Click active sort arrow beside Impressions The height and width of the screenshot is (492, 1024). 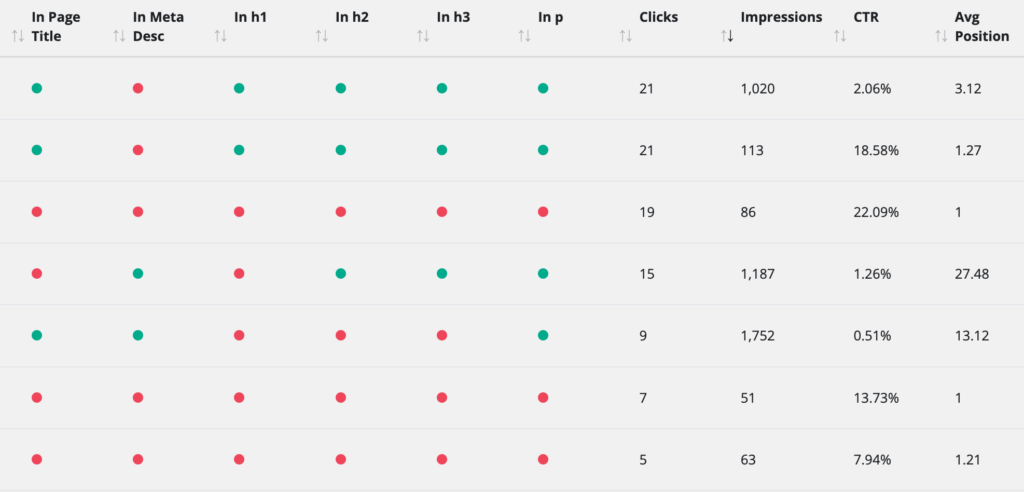727,37
